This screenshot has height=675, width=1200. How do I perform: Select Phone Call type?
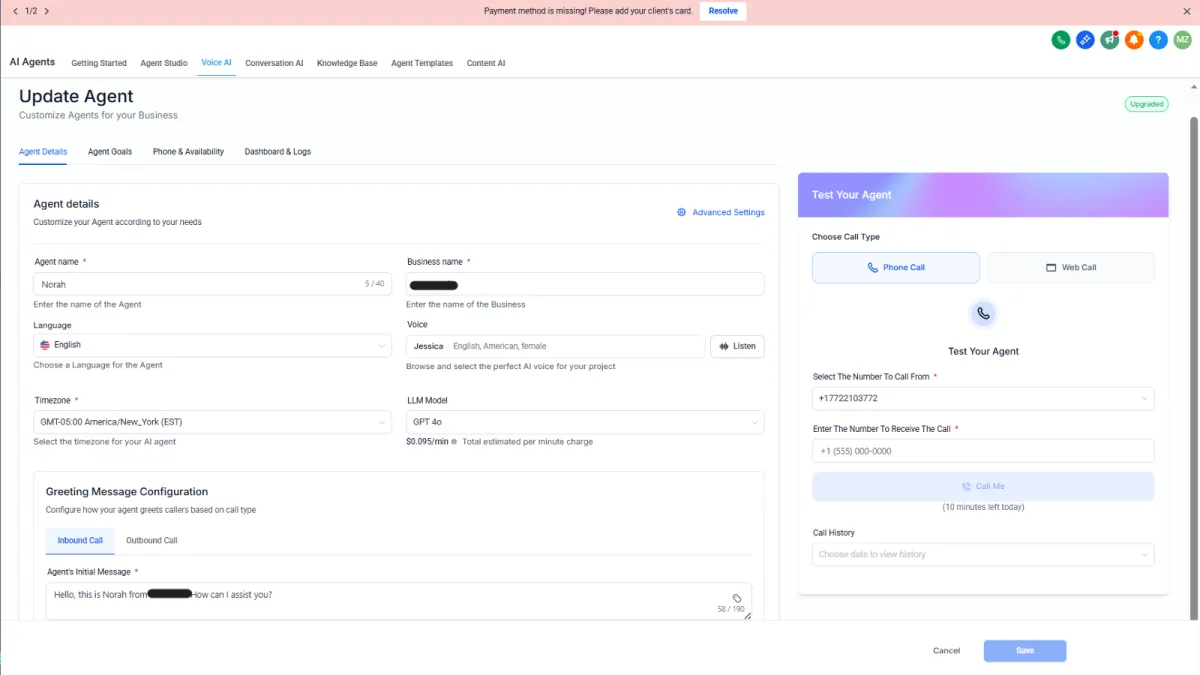(896, 268)
